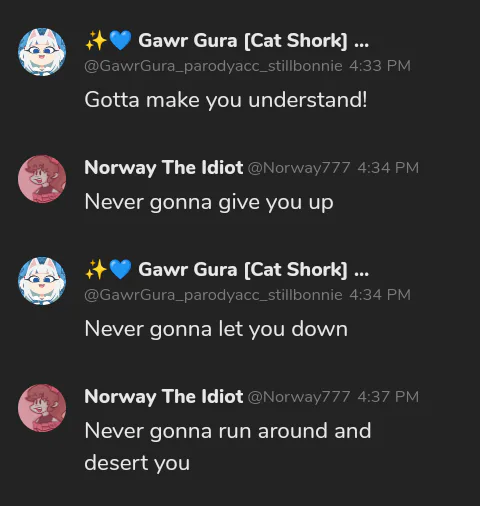This screenshot has width=480, height=506.
Task: Open the second Gawr Gura [Cat Shork] display name
Action: [x=253, y=269]
